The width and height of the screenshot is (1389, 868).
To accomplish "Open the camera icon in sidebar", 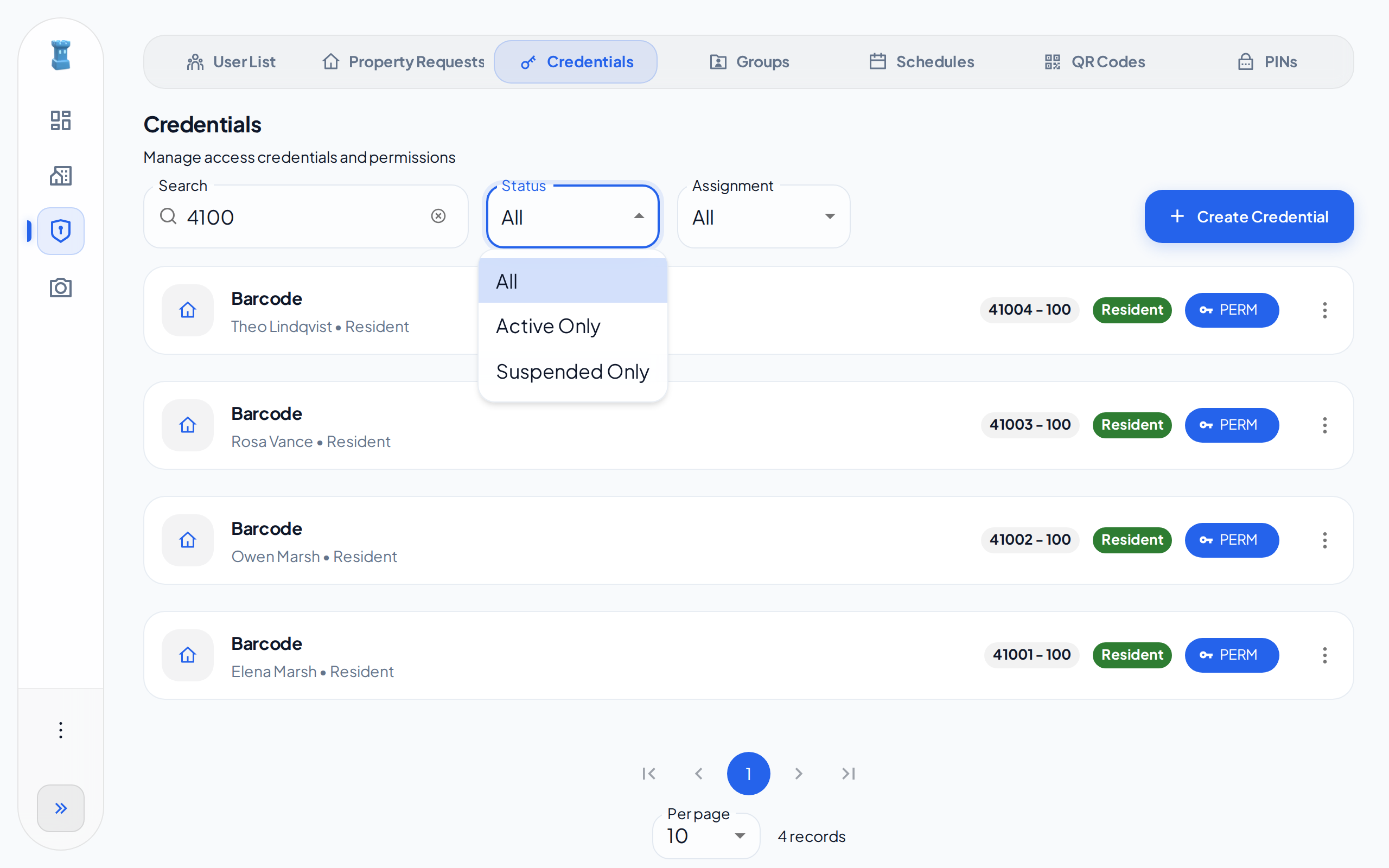I will click(x=61, y=287).
